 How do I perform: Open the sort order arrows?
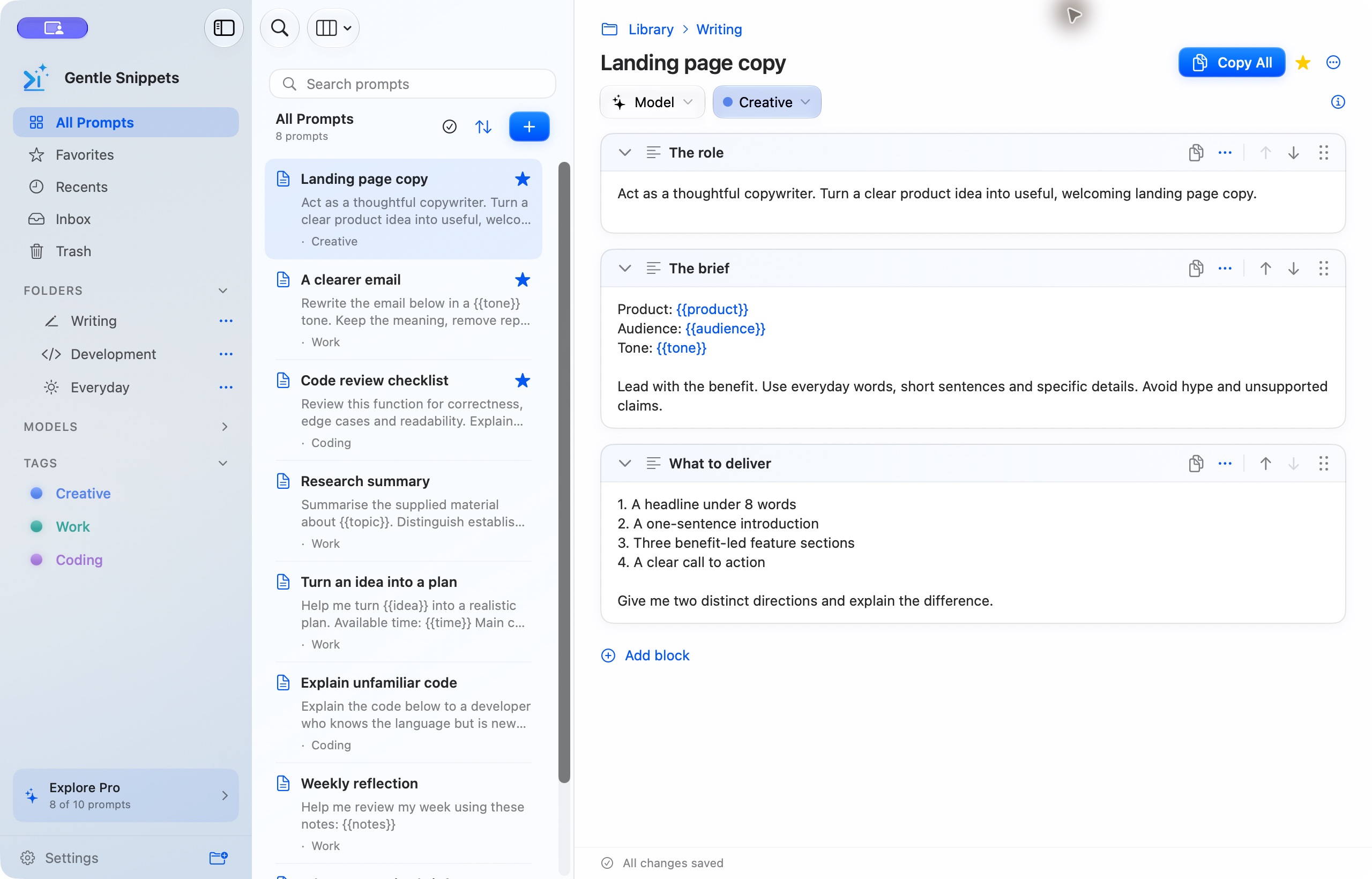pos(483,126)
